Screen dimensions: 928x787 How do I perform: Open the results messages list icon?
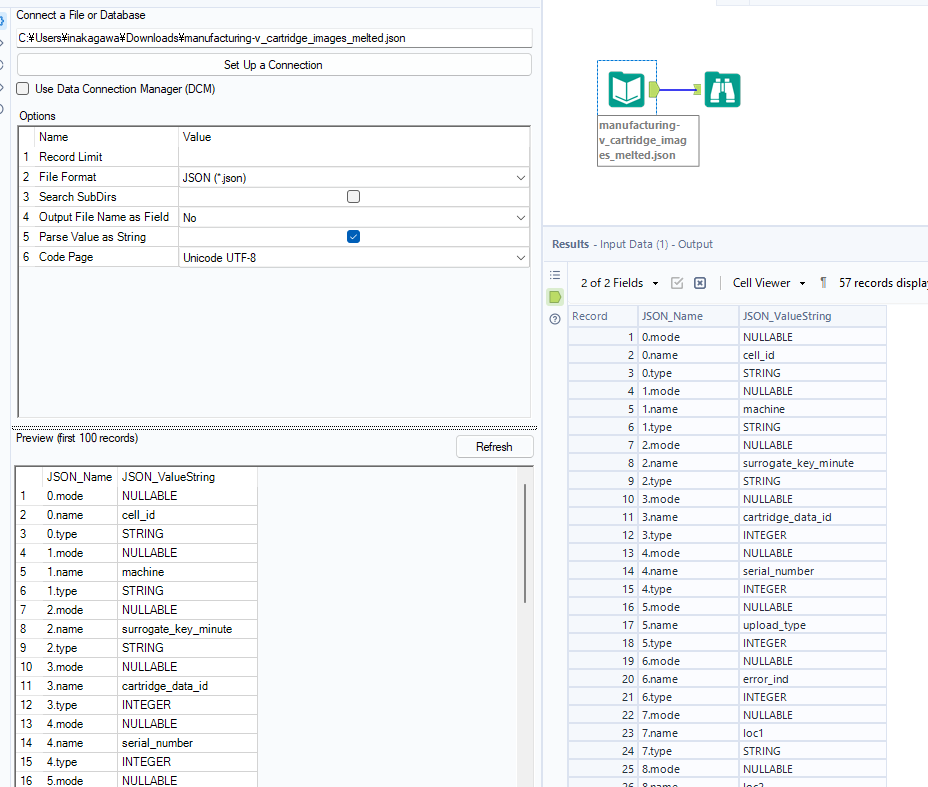click(x=555, y=275)
